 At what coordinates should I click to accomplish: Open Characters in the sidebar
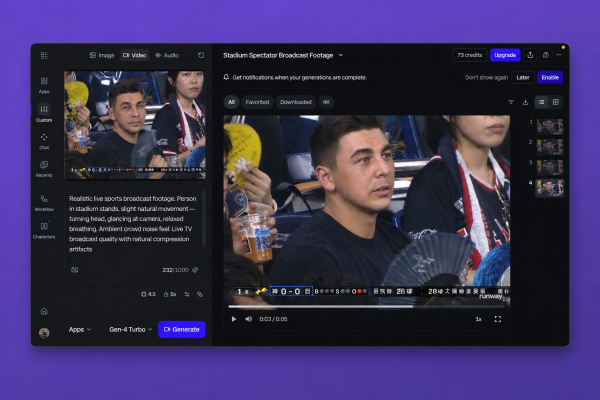coord(44,230)
